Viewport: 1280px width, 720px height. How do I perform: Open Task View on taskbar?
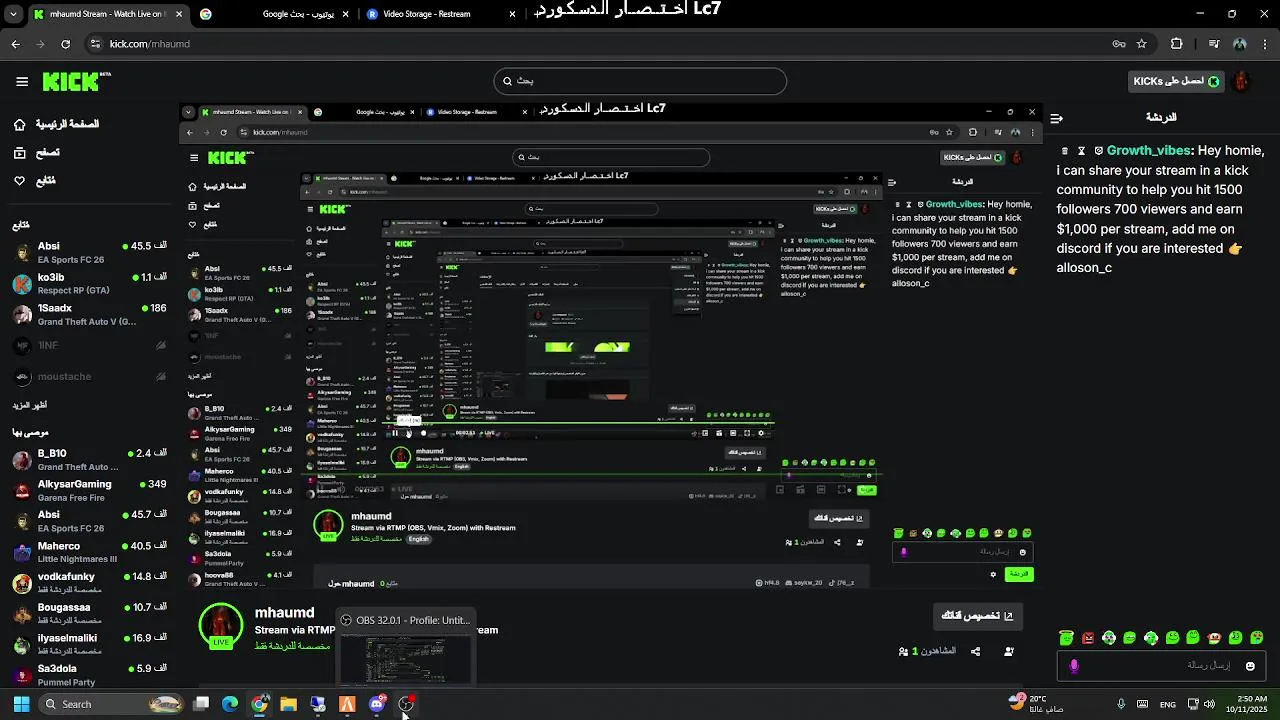click(201, 704)
